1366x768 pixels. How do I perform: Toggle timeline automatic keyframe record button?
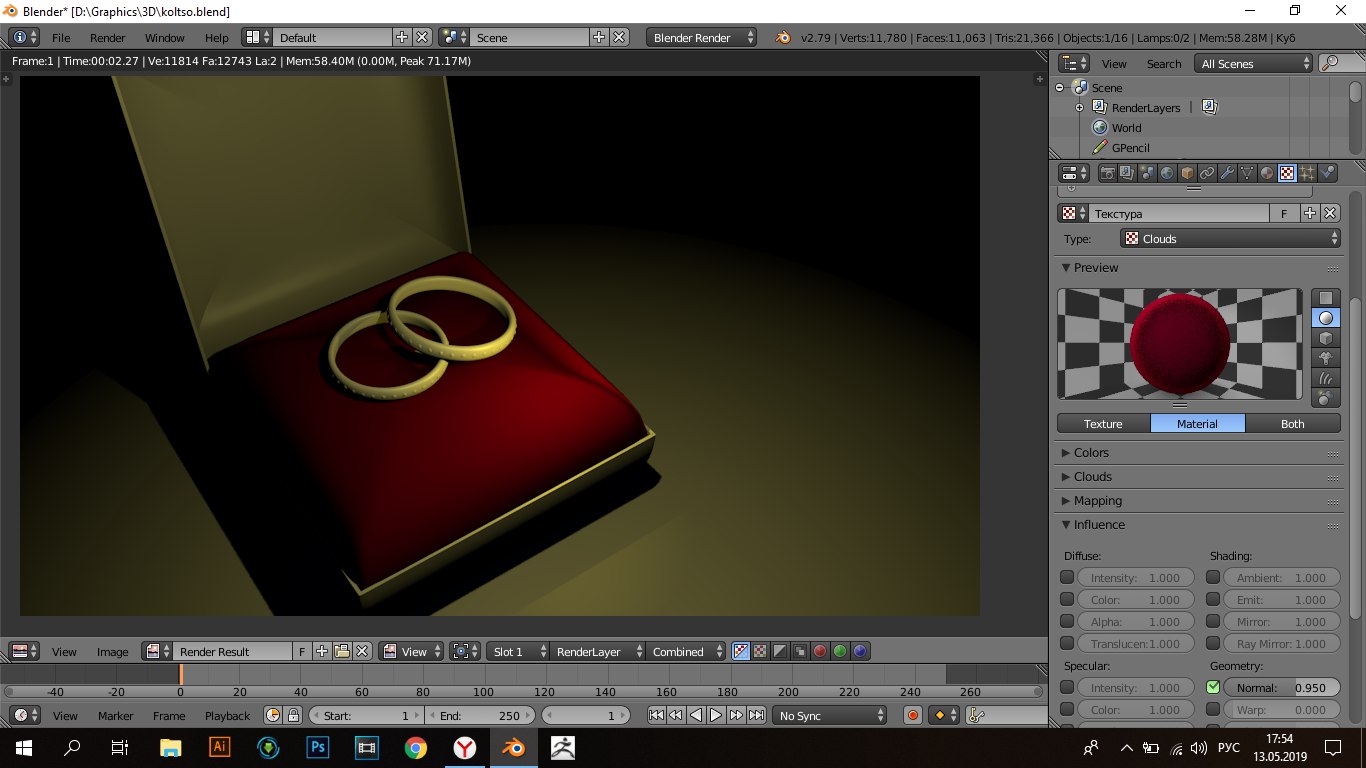(912, 715)
